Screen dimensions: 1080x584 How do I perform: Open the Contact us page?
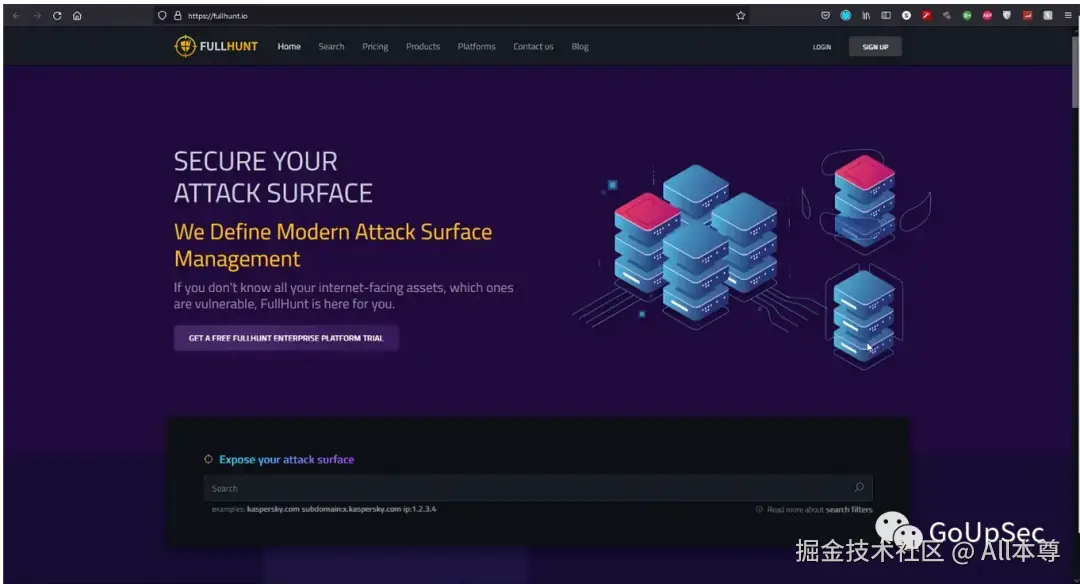point(533,47)
